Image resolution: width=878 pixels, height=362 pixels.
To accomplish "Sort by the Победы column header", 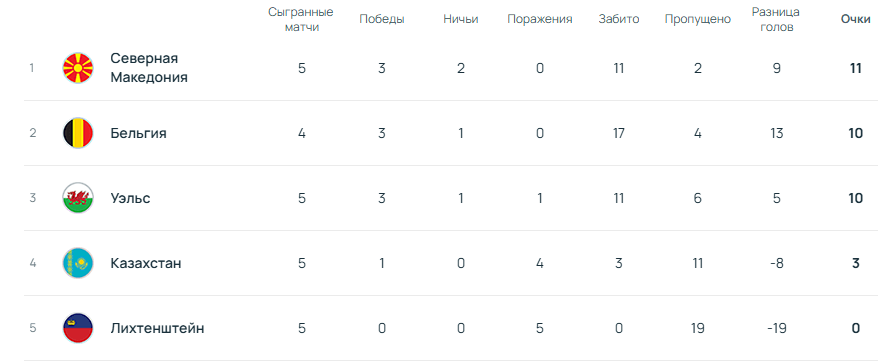I will tap(382, 19).
